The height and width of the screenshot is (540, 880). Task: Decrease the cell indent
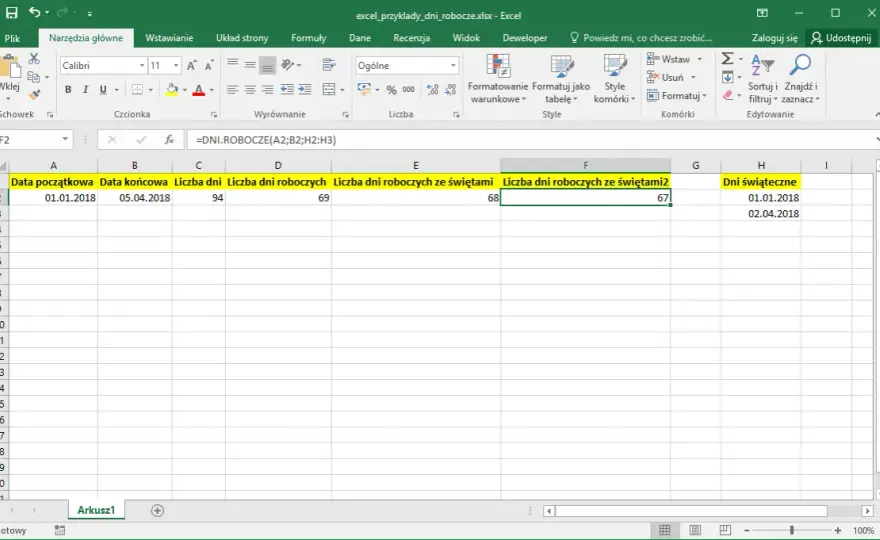287,89
